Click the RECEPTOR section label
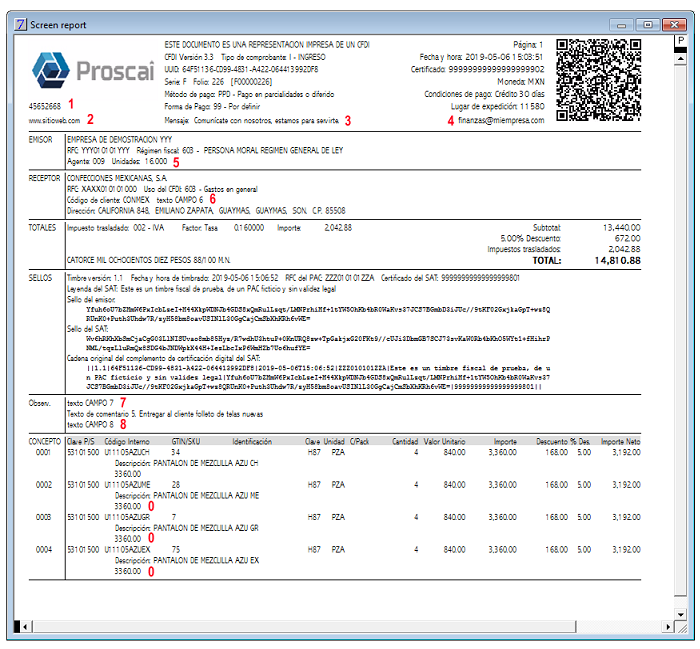This screenshot has height=649, width=700. point(44,178)
